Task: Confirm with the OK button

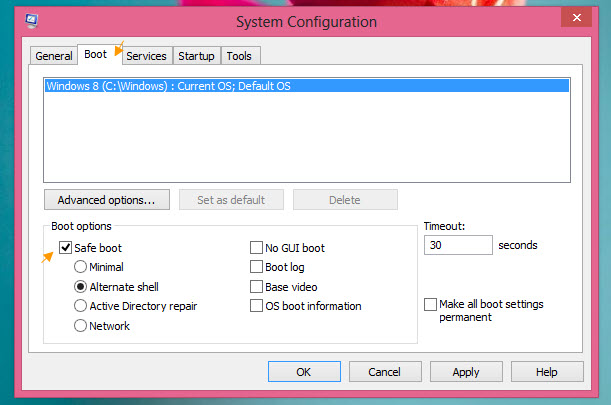Action: 304,371
